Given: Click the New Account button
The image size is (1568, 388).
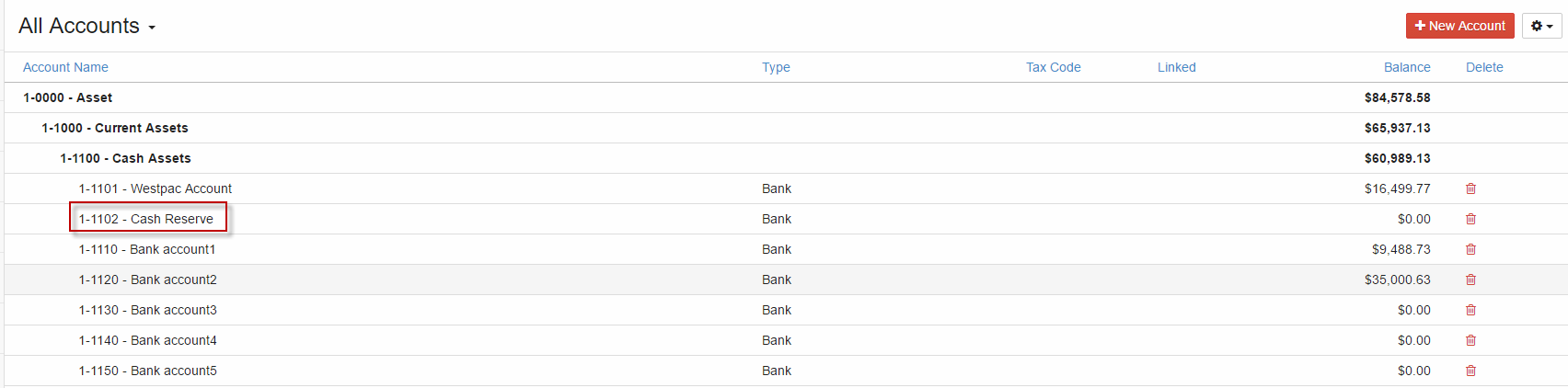Looking at the screenshot, I should click(1459, 26).
